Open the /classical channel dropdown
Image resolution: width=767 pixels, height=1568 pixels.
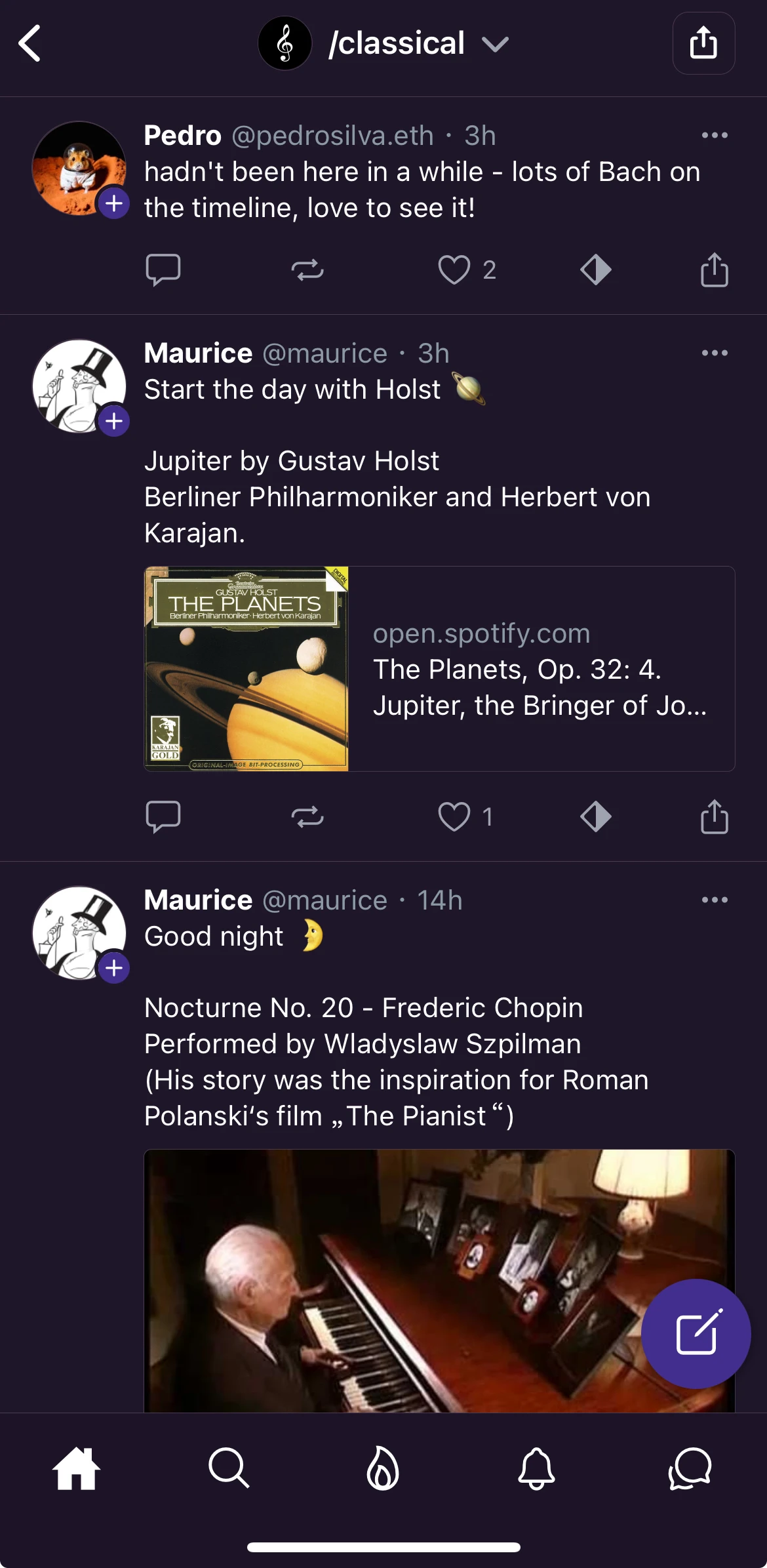[494, 44]
